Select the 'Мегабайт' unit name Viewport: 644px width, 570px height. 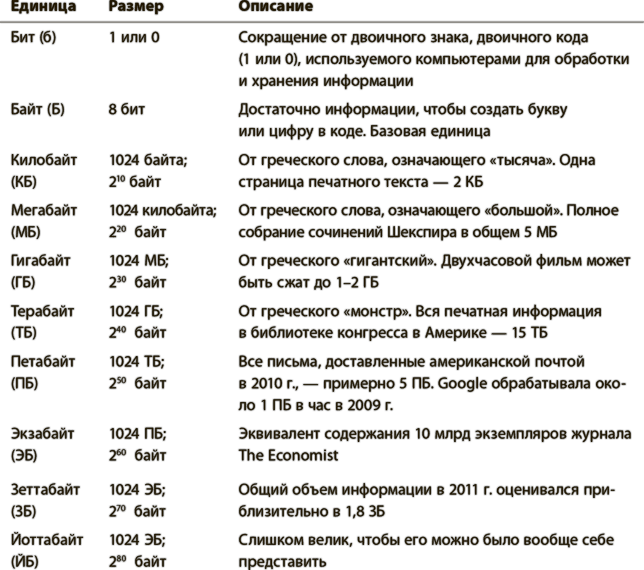[44, 210]
